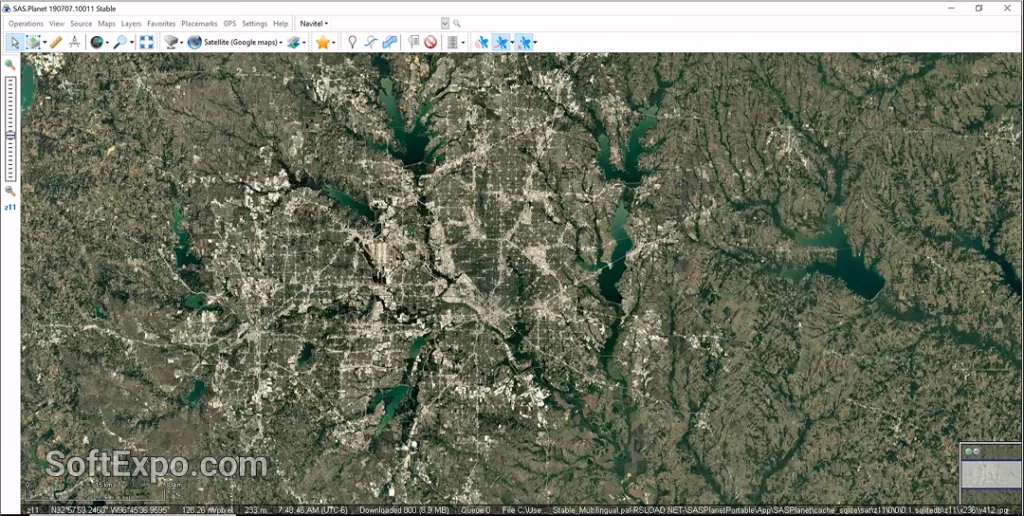Click the zoom out magnifier below slider

(10, 190)
